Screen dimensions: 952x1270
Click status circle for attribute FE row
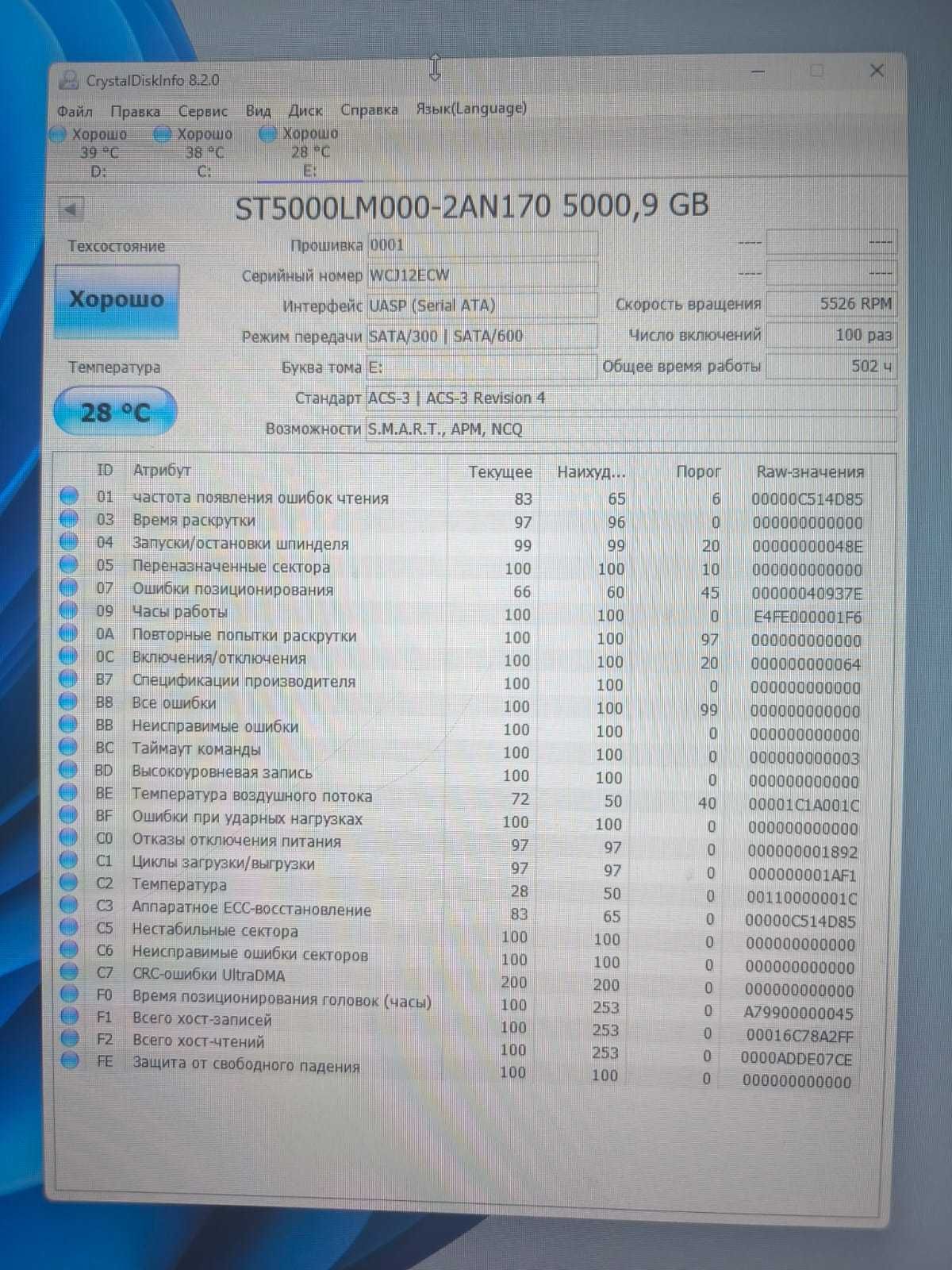tap(70, 1060)
